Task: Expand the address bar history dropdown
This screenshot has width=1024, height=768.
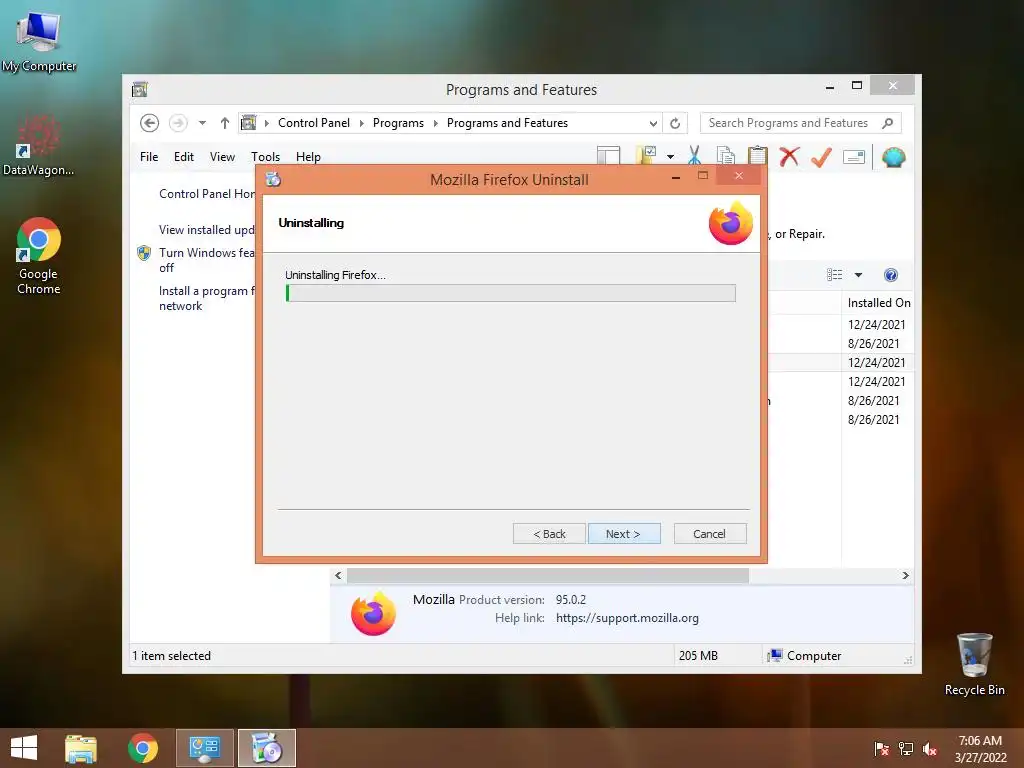Action: [x=653, y=123]
